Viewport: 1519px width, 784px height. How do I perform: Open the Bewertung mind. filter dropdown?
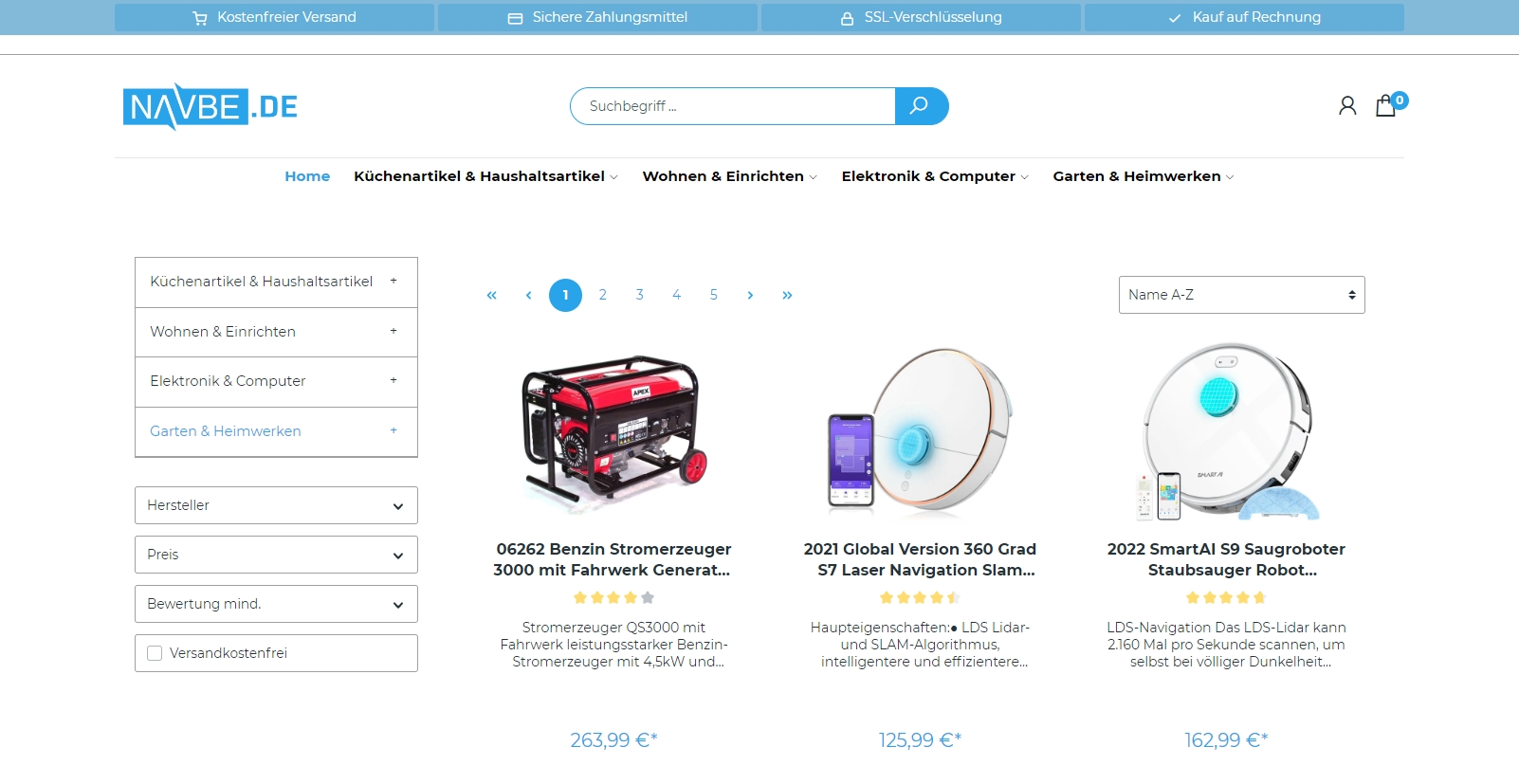pos(276,604)
